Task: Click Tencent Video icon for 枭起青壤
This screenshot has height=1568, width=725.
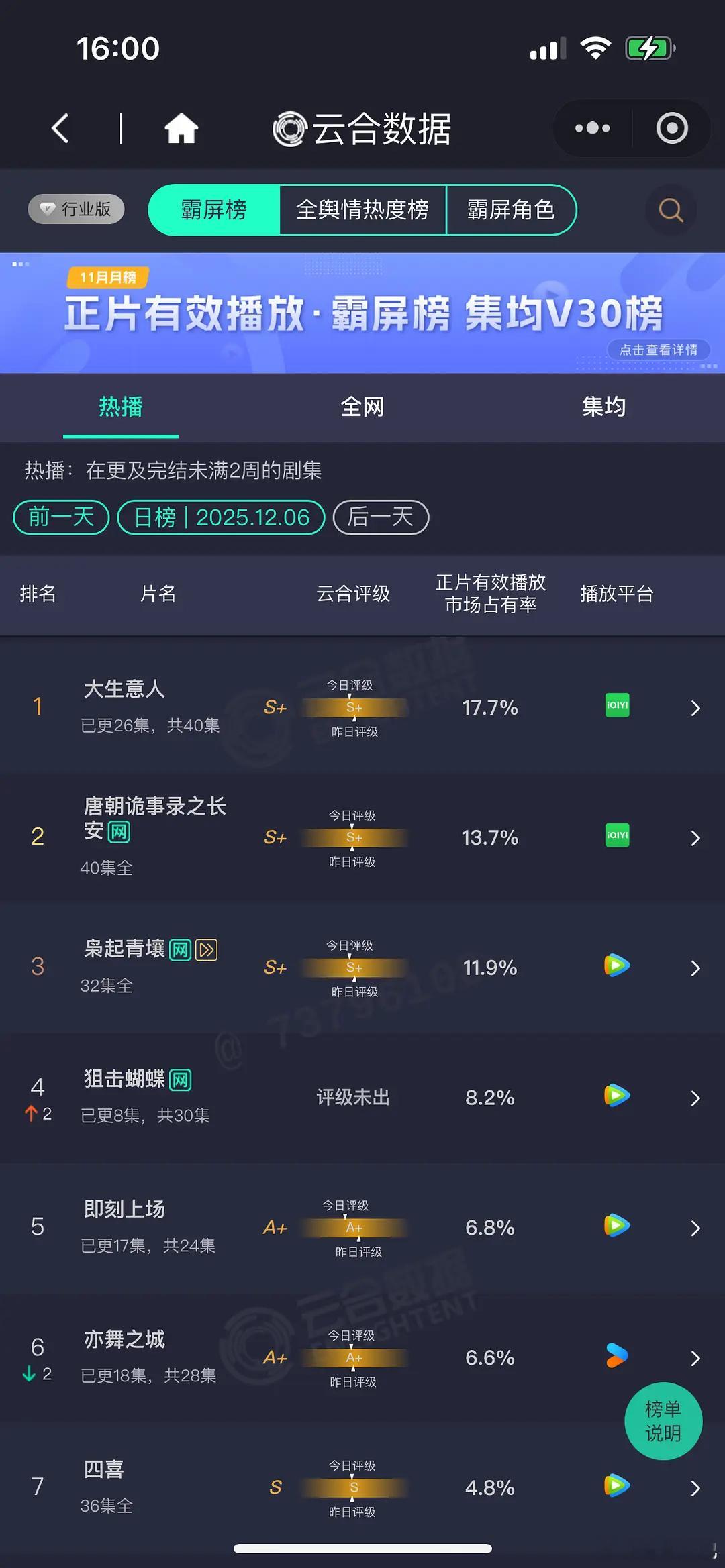Action: 616,967
